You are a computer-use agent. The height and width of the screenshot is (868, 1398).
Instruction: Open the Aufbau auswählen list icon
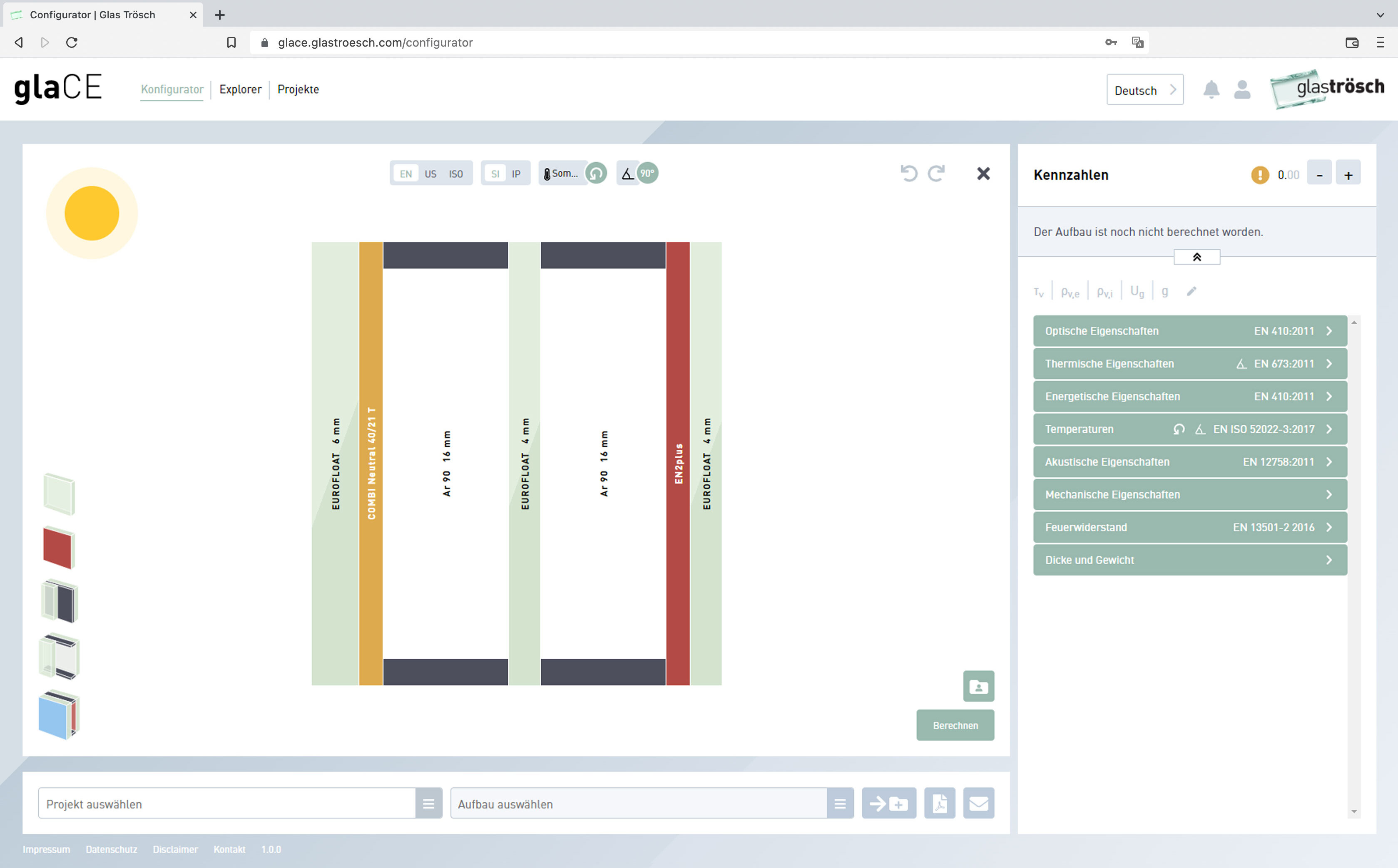click(840, 804)
